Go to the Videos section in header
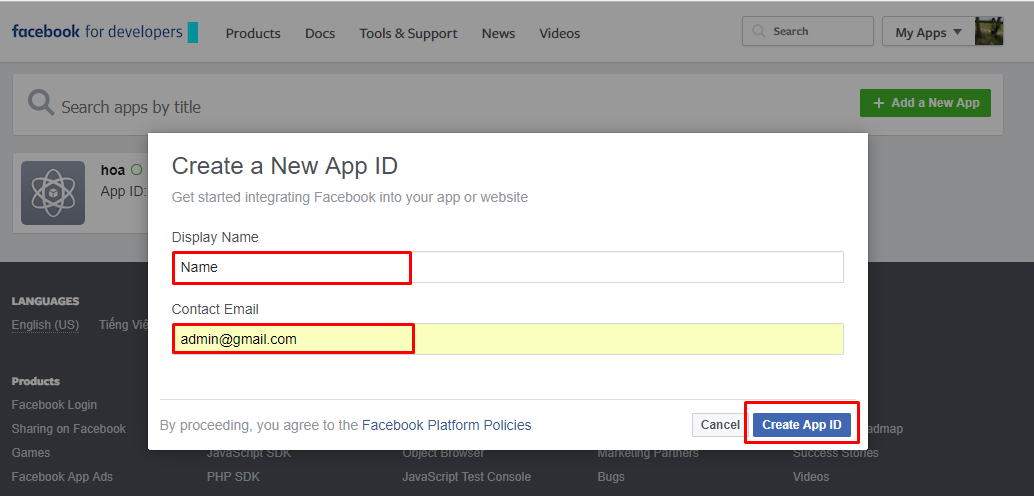Screen dimensions: 1034x496 [x=560, y=33]
